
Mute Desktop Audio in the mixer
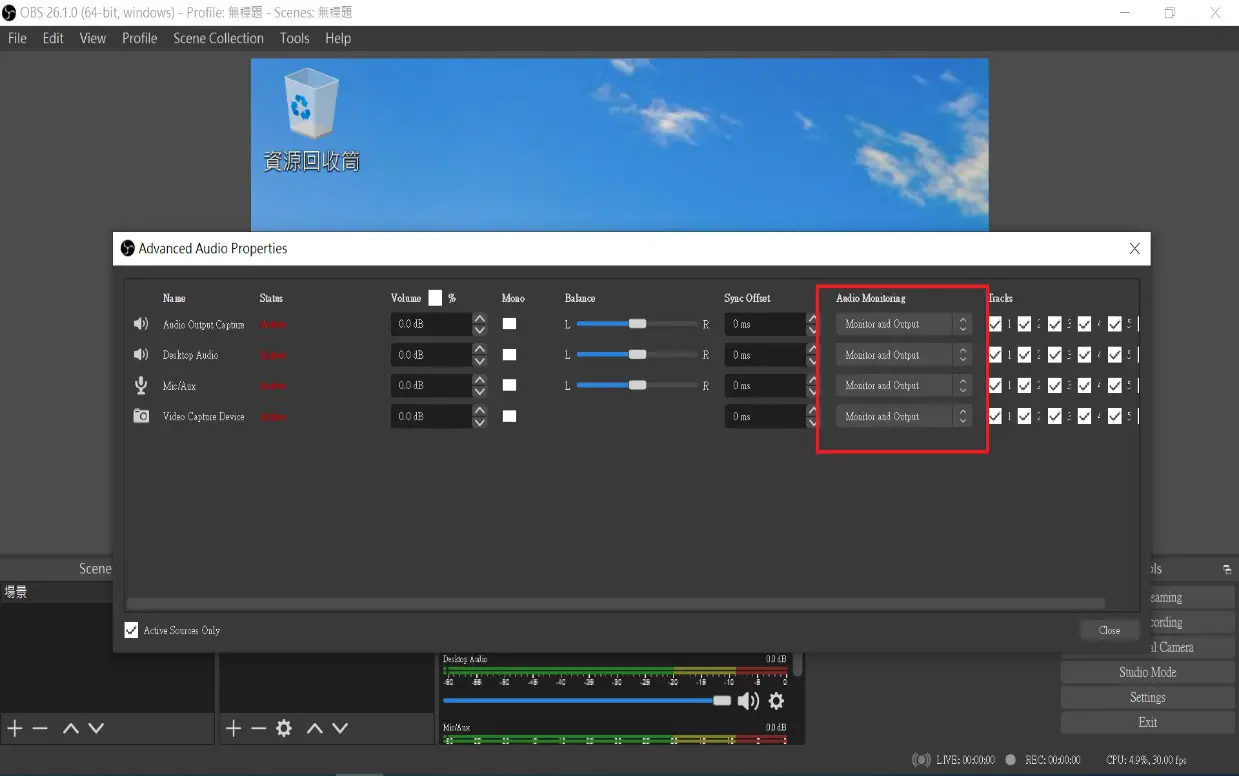(748, 701)
